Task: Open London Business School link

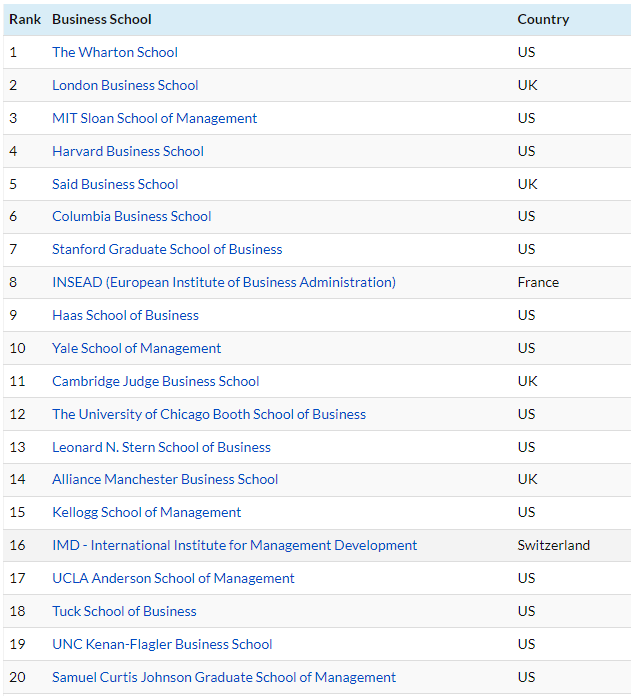Action: 125,85
